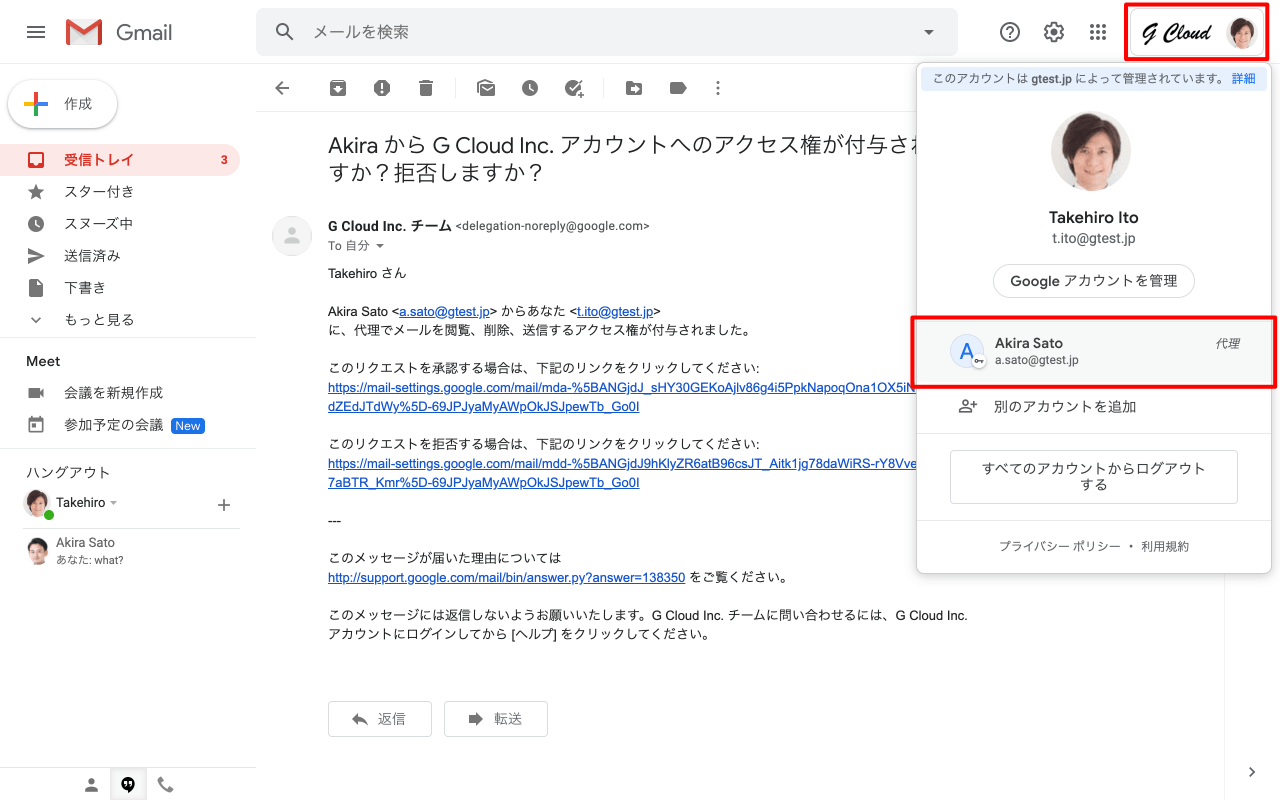The height and width of the screenshot is (800, 1280).
Task: Open Starred messages
Action: tap(120, 192)
